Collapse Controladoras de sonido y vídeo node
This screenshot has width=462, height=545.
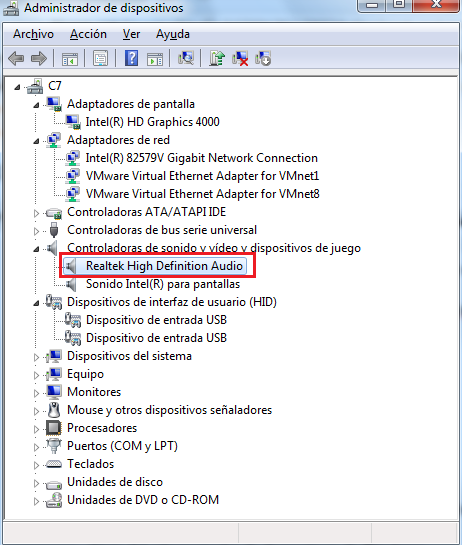pyautogui.click(x=36, y=249)
